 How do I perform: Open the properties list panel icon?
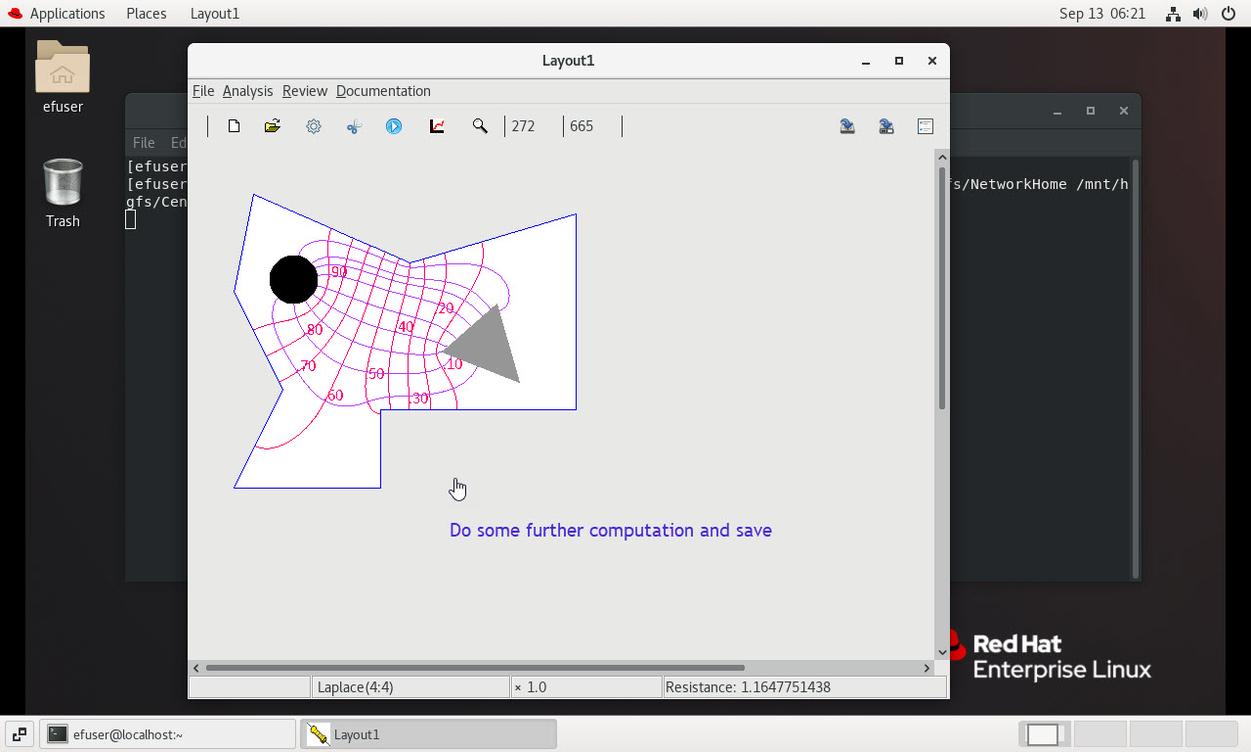click(925, 126)
